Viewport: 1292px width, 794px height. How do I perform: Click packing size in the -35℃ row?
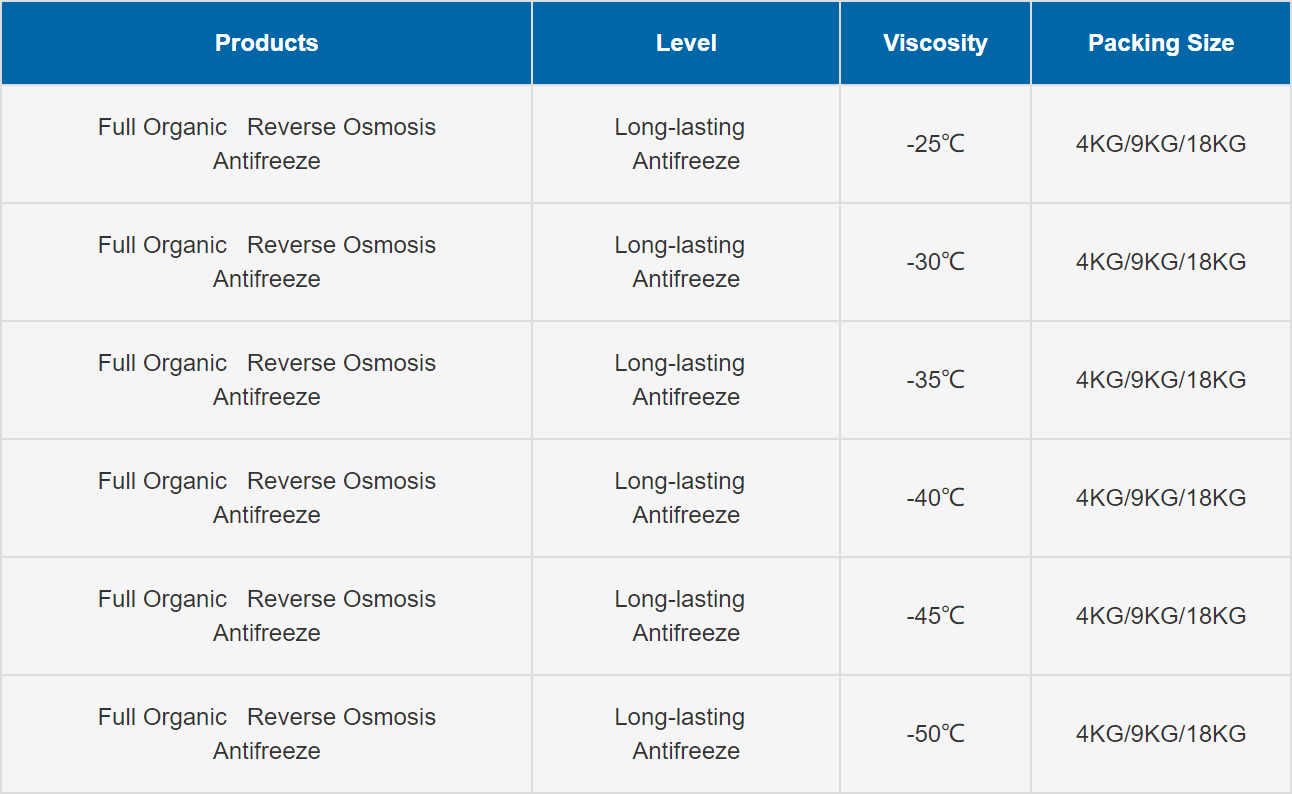point(1161,380)
